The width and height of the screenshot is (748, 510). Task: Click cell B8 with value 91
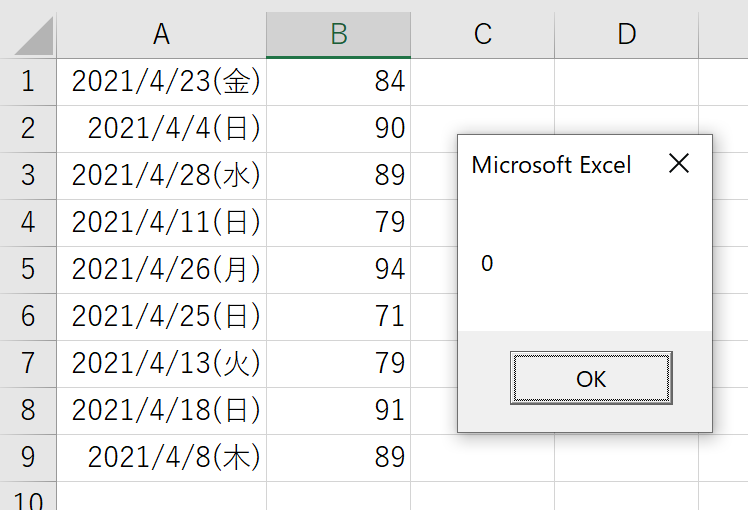click(x=339, y=410)
